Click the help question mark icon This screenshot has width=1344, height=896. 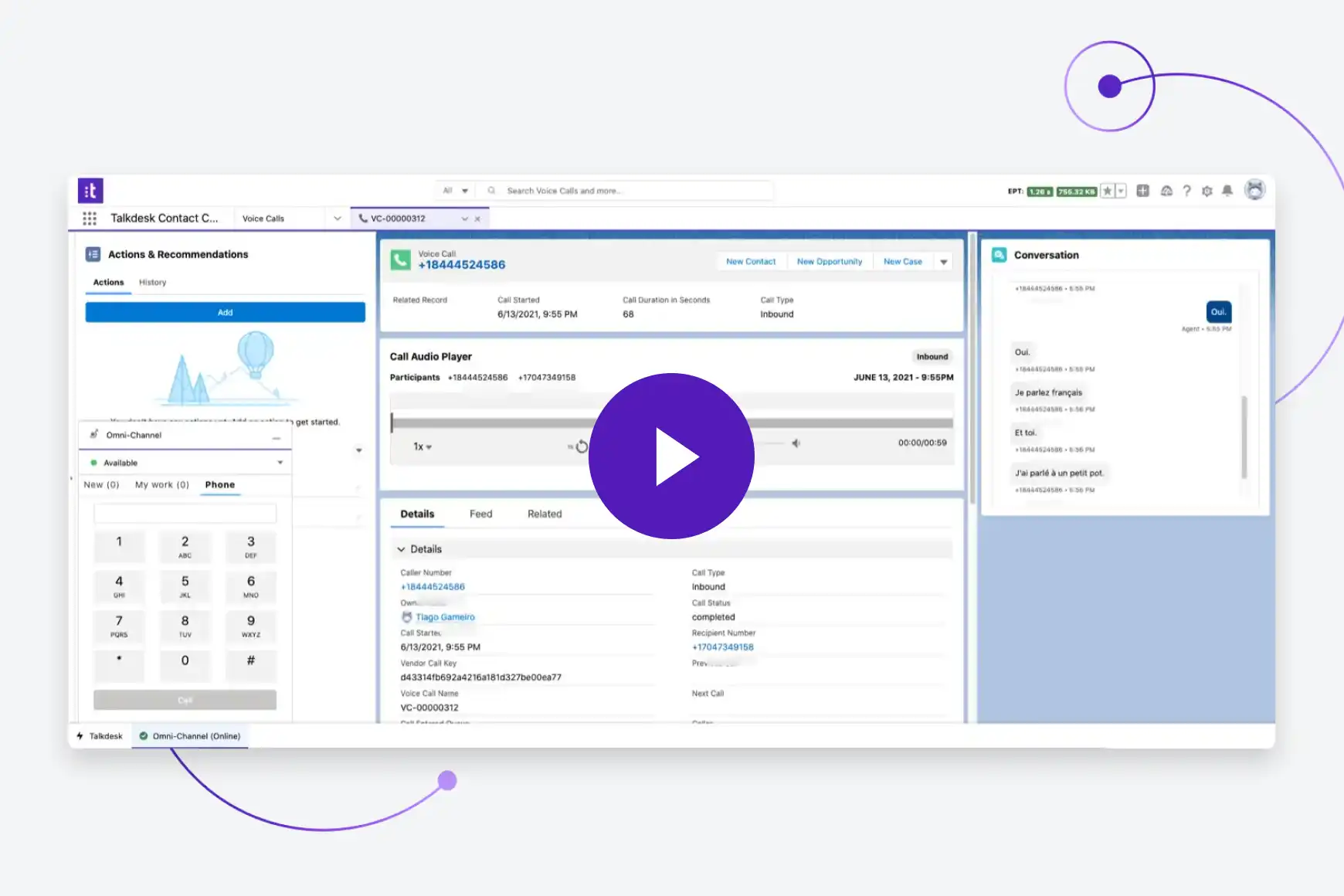point(1187,191)
